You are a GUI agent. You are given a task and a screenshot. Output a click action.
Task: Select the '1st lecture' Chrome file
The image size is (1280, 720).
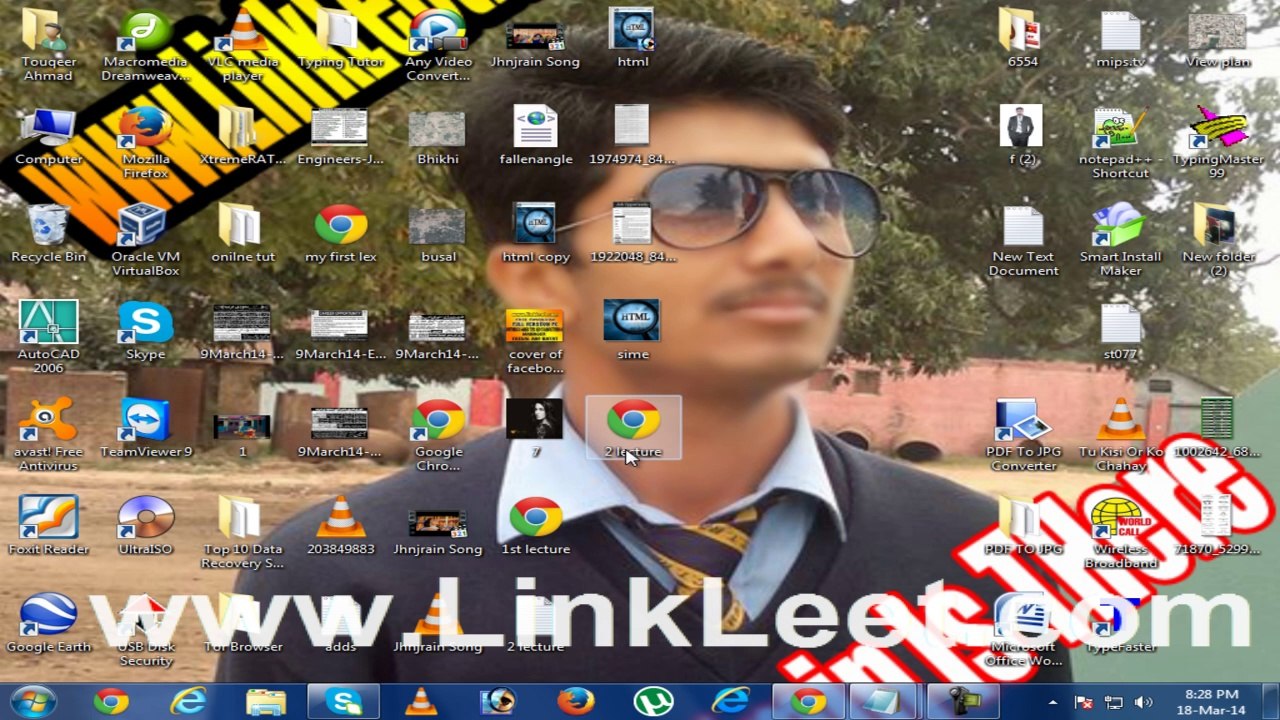(535, 526)
